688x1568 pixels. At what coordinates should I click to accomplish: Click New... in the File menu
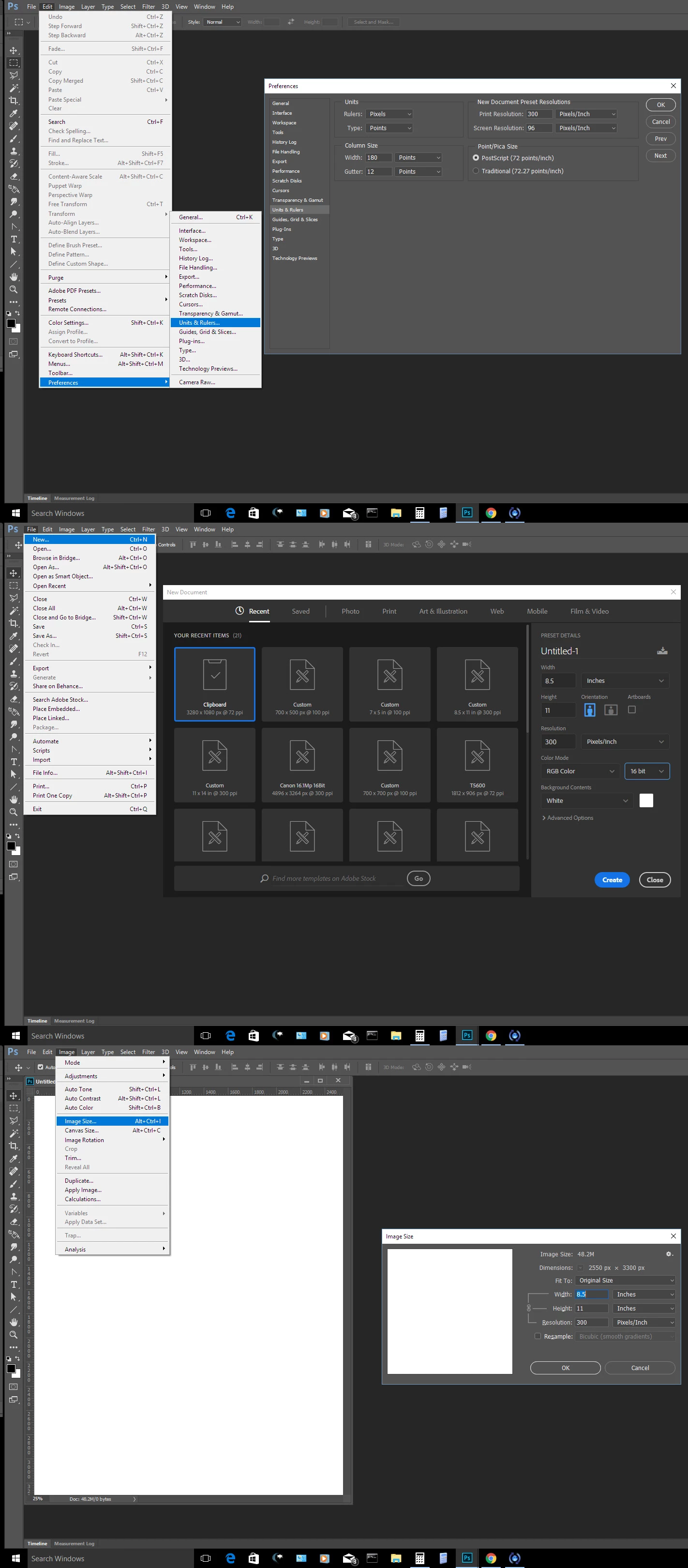pos(90,539)
